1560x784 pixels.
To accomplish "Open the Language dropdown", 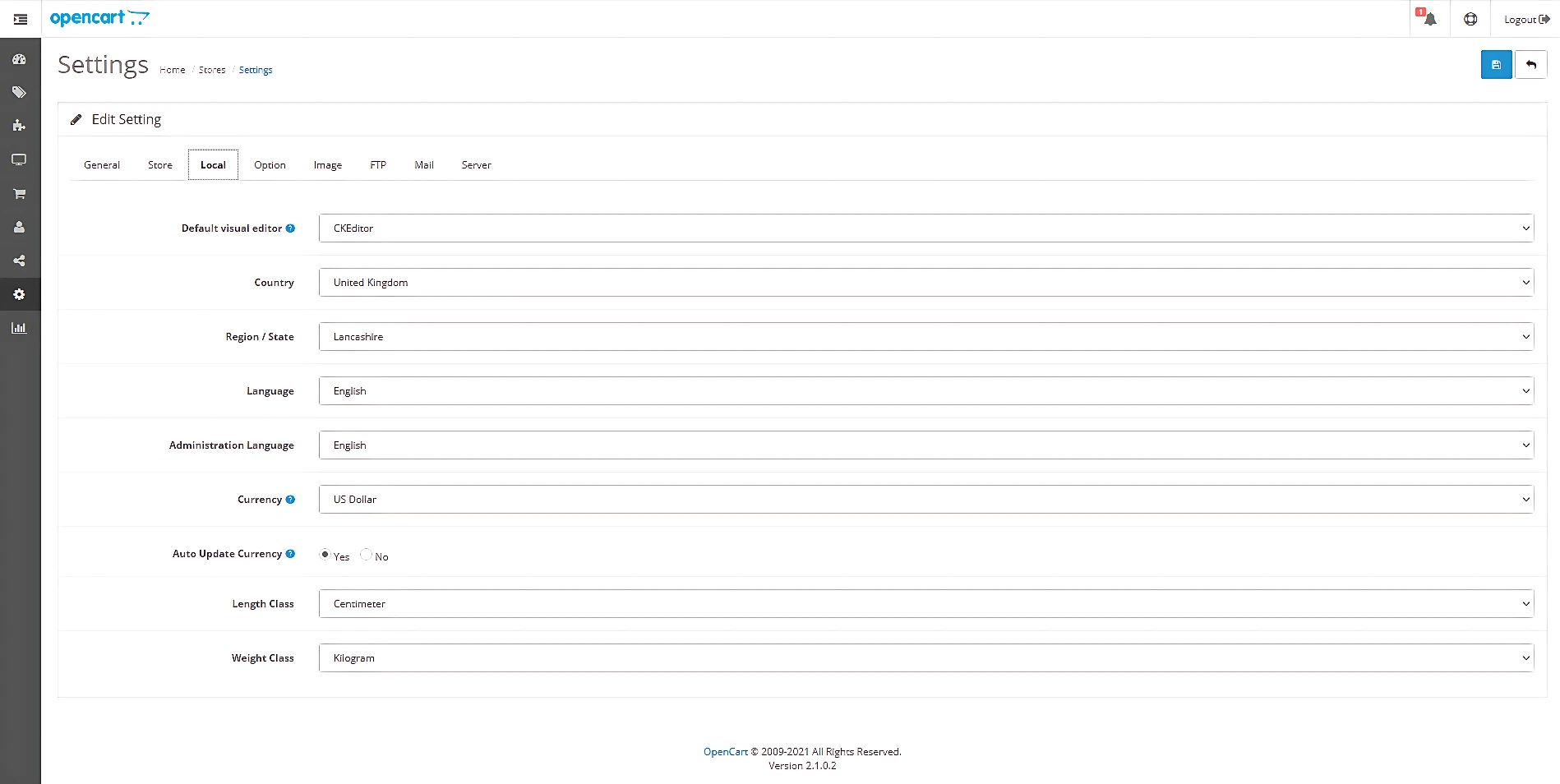I will coord(926,391).
